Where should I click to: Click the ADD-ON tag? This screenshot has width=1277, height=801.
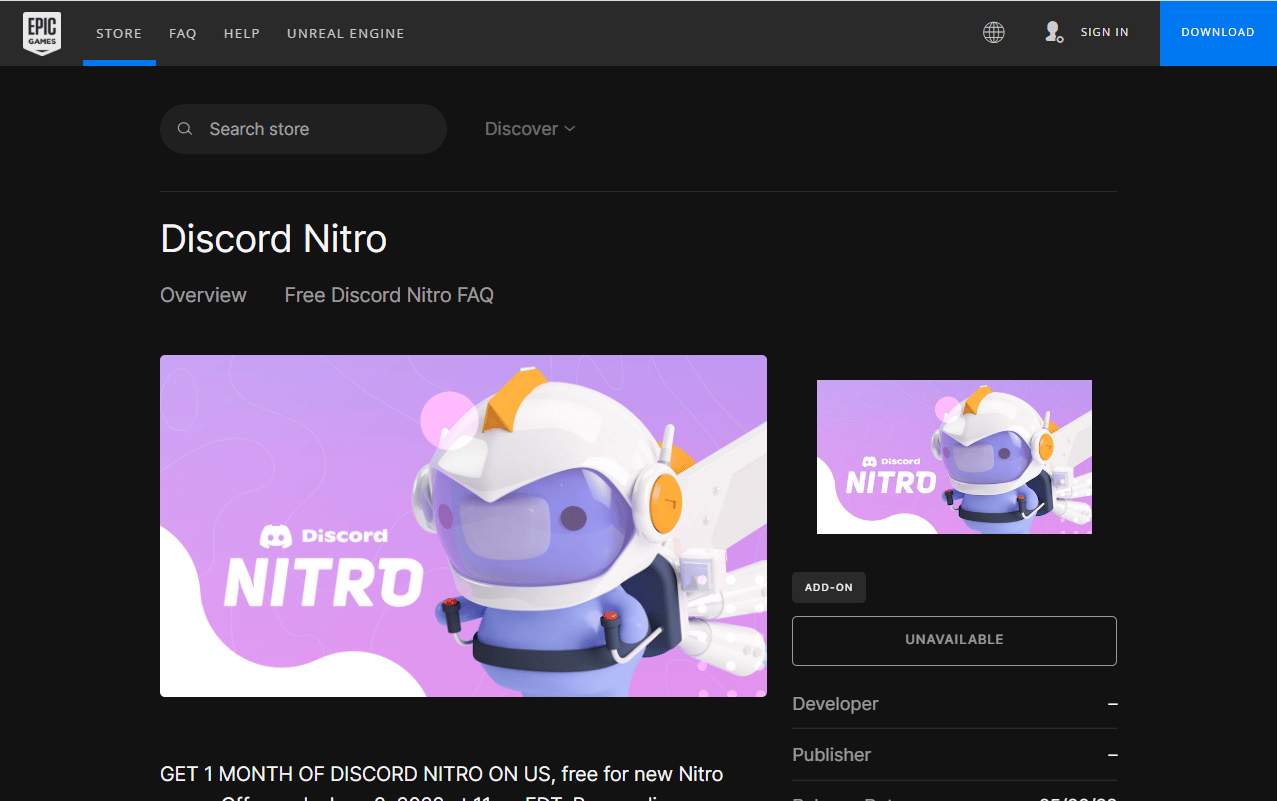(829, 588)
